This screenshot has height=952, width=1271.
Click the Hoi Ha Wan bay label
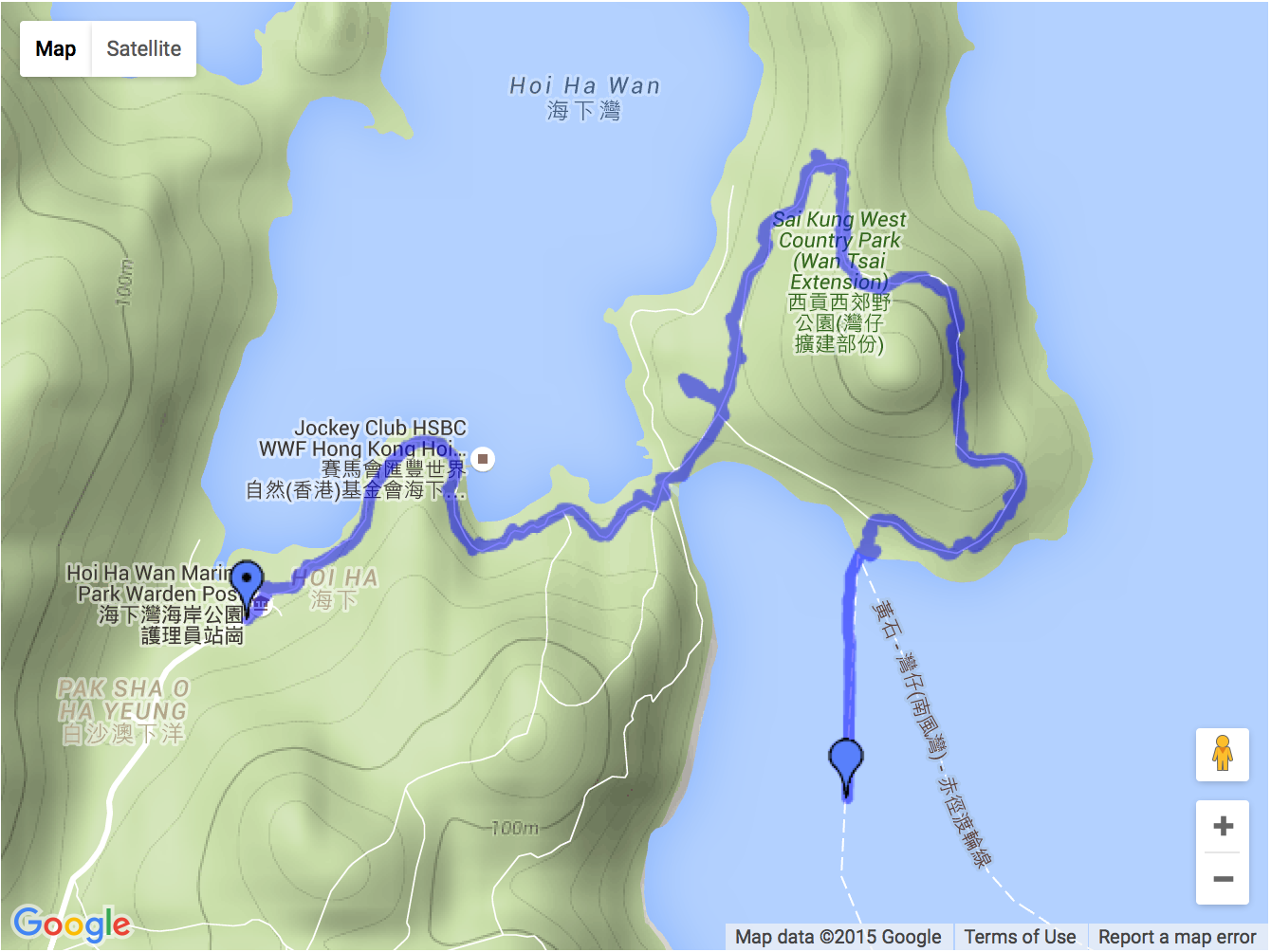584,99
